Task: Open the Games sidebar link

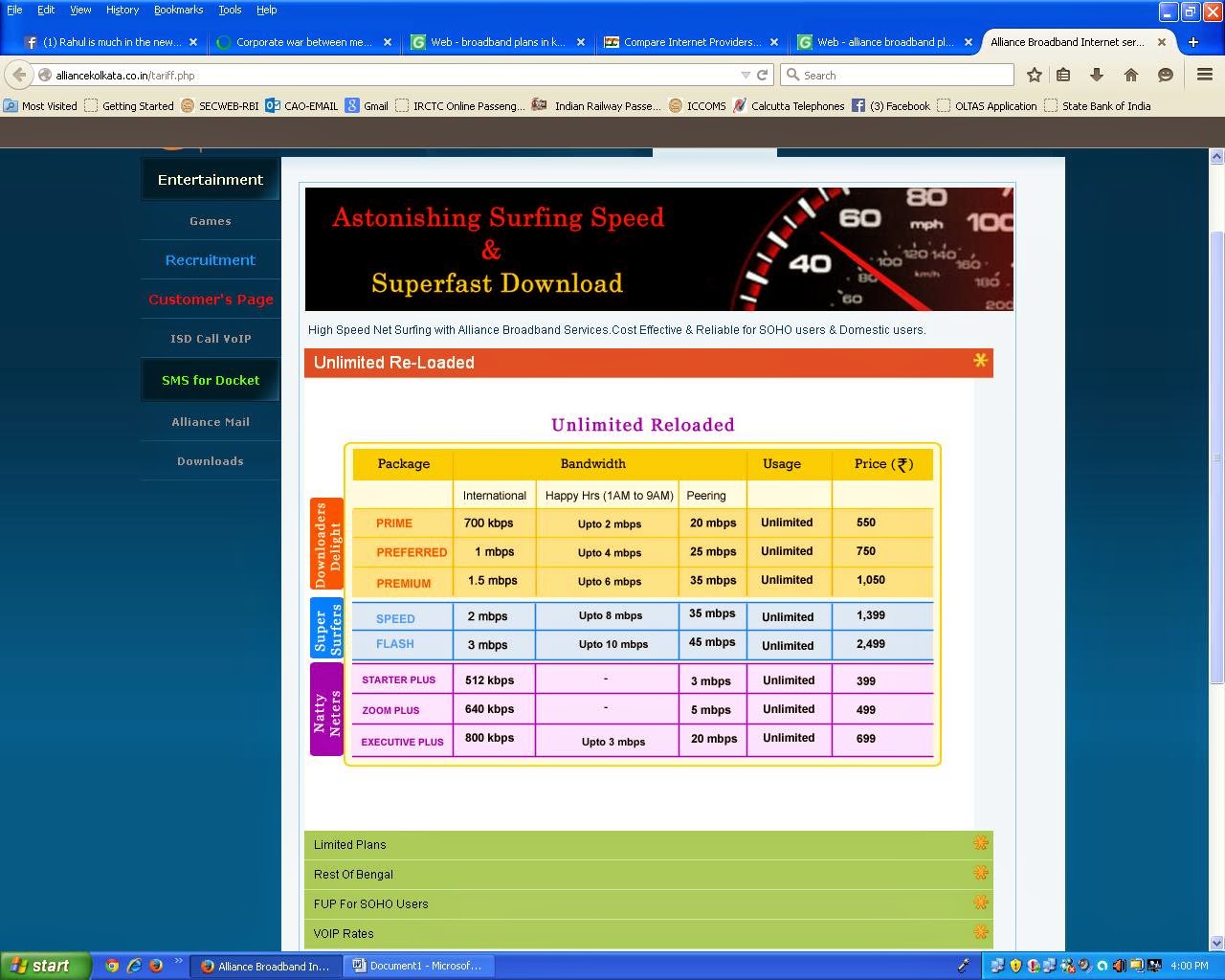Action: tap(211, 221)
